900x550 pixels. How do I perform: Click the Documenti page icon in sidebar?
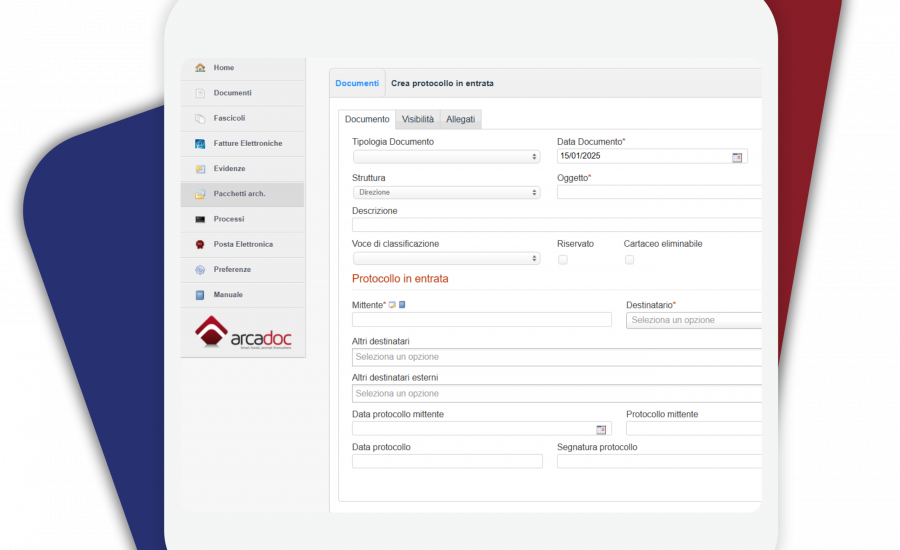pyautogui.click(x=200, y=93)
